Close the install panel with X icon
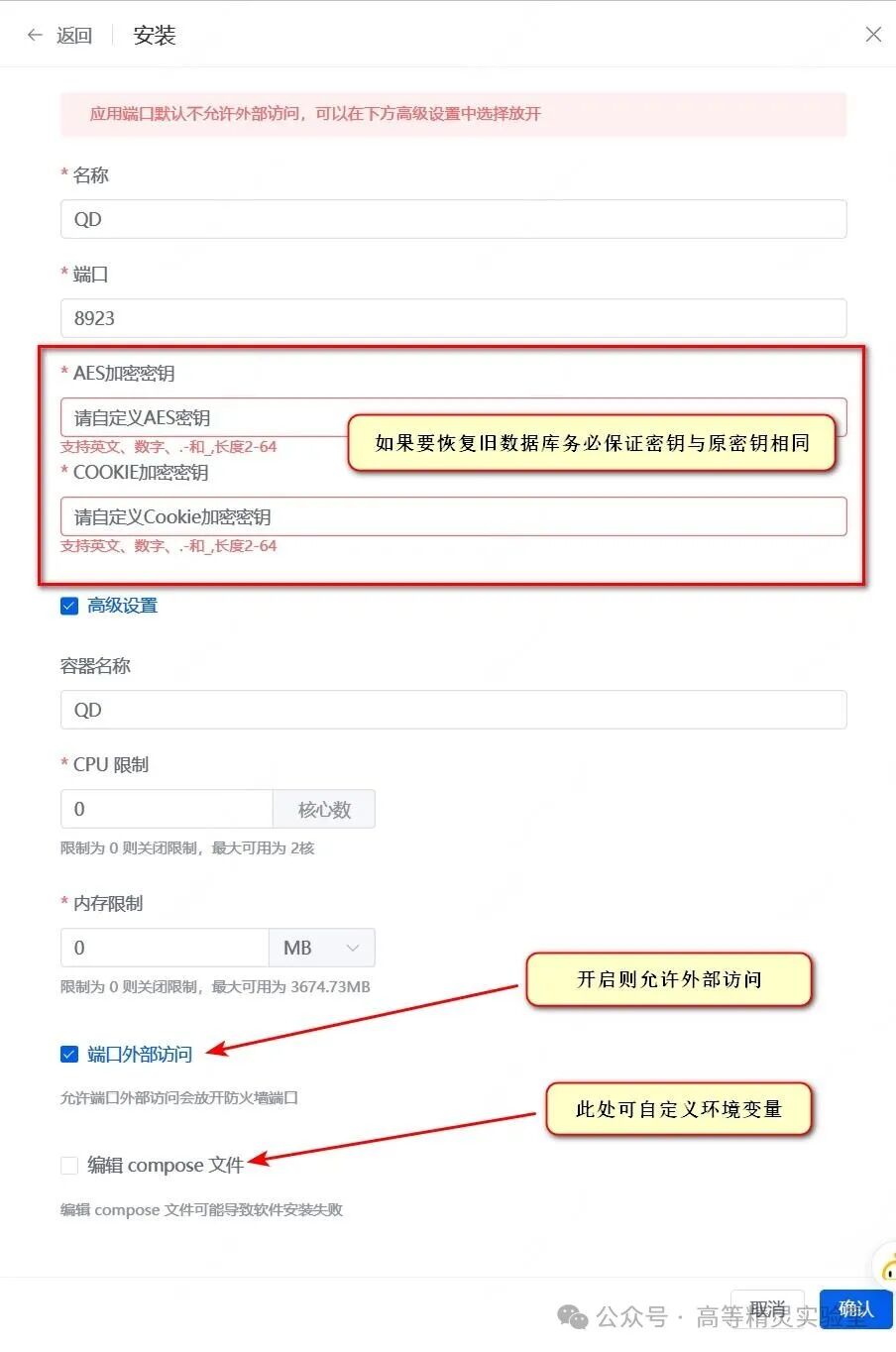Screen dimensions: 896x1352 click(873, 35)
